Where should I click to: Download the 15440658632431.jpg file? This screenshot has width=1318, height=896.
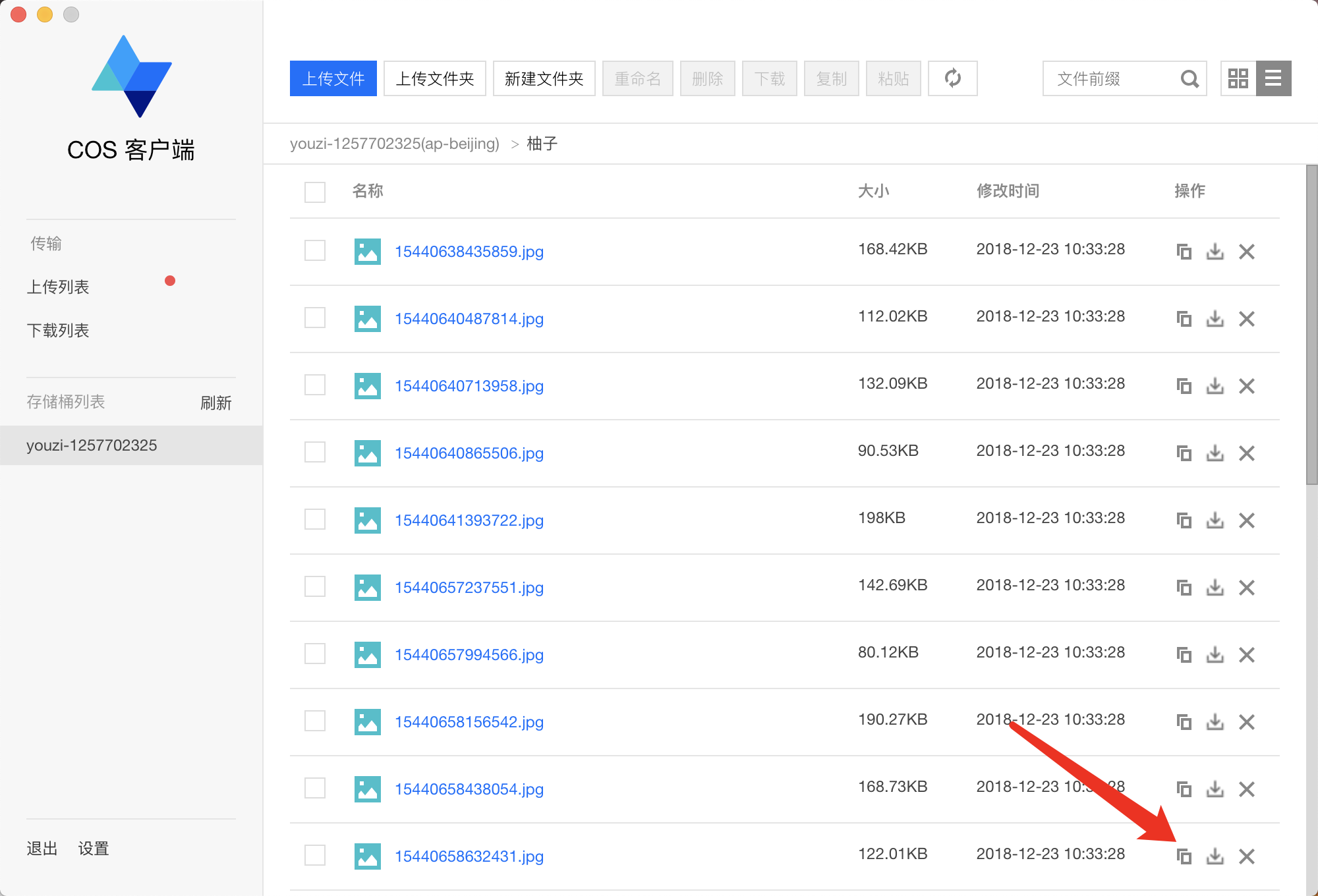pos(1215,856)
